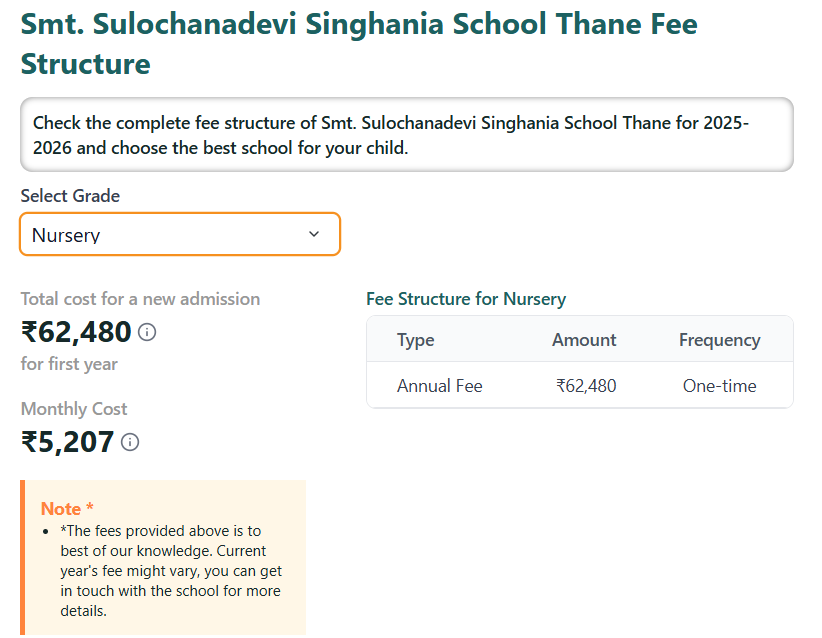
Task: Click the school Fee Structure page title
Action: [359, 44]
